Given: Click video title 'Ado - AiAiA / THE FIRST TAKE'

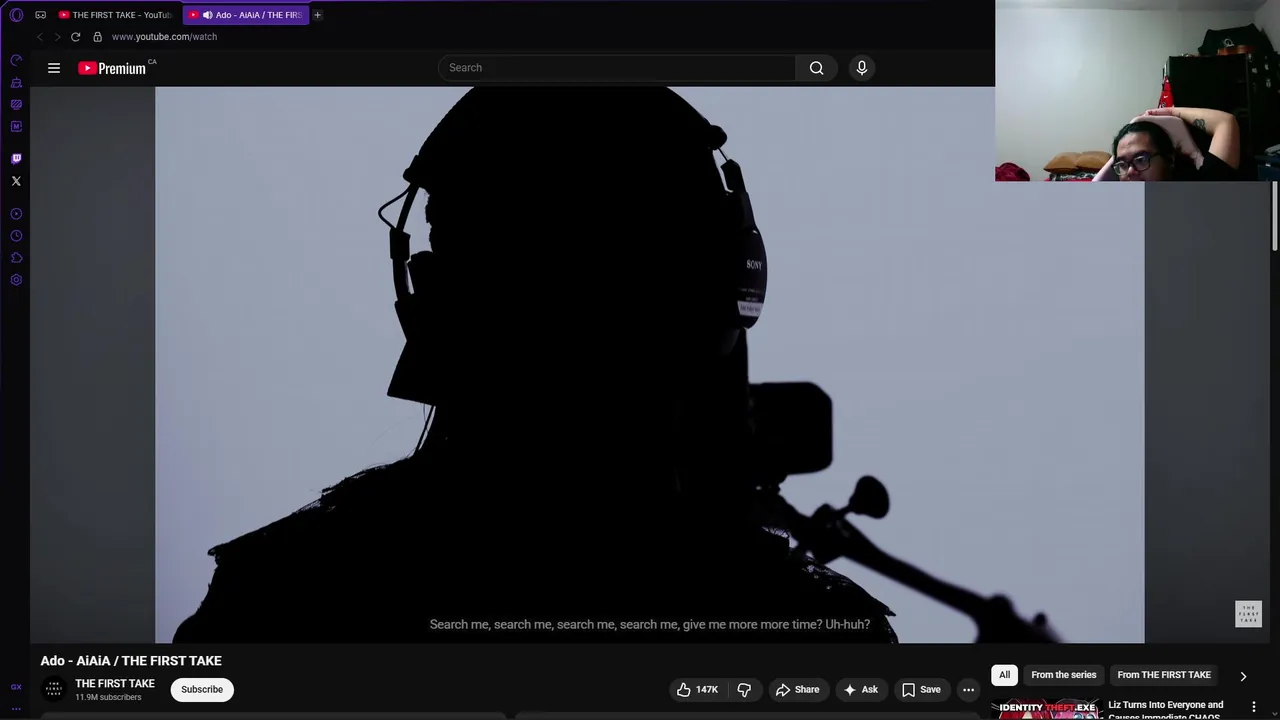Looking at the screenshot, I should [x=131, y=661].
